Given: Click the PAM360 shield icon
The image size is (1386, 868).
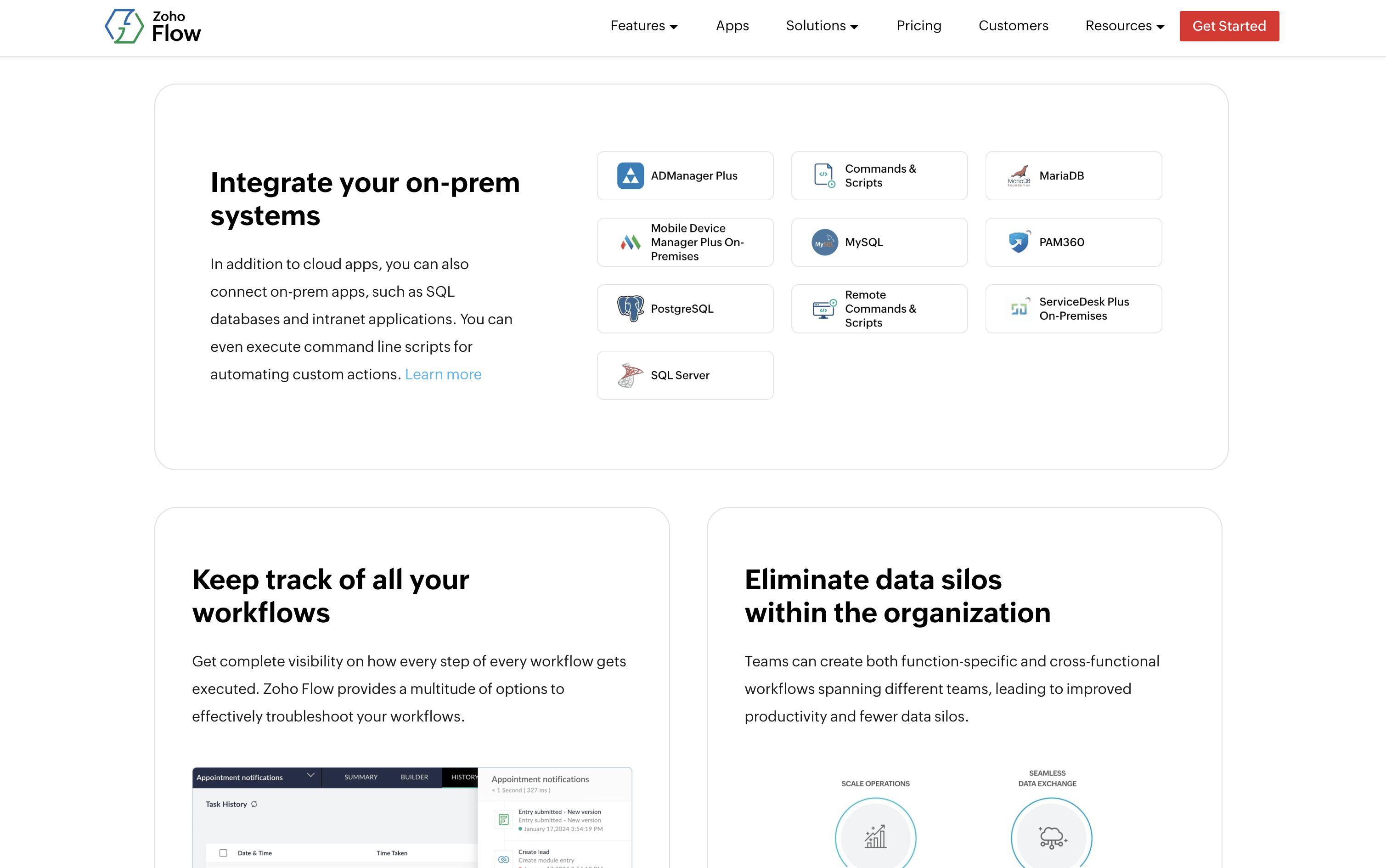Looking at the screenshot, I should point(1019,242).
